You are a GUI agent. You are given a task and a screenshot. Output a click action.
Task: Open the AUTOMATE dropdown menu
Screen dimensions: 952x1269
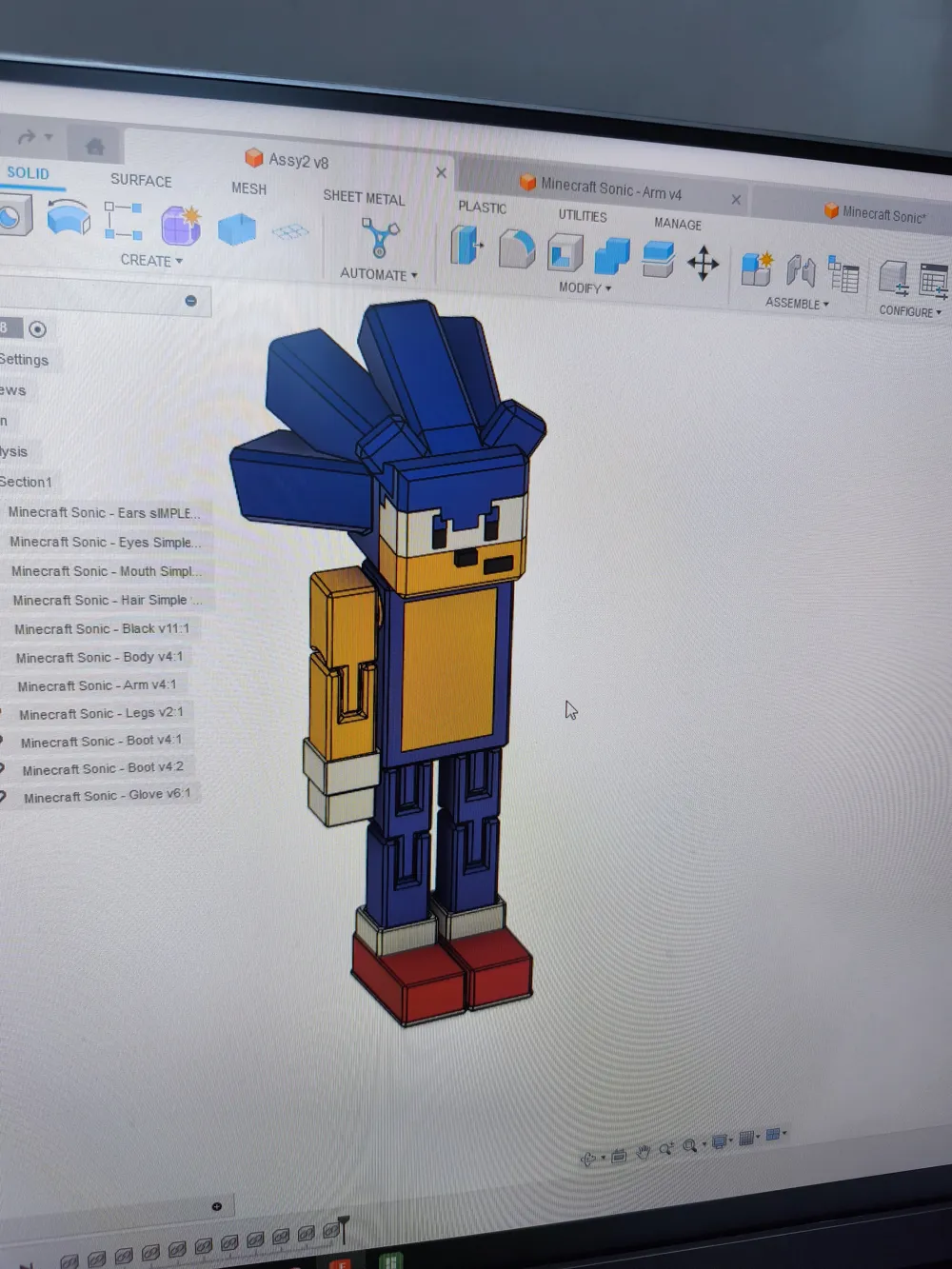tap(379, 274)
